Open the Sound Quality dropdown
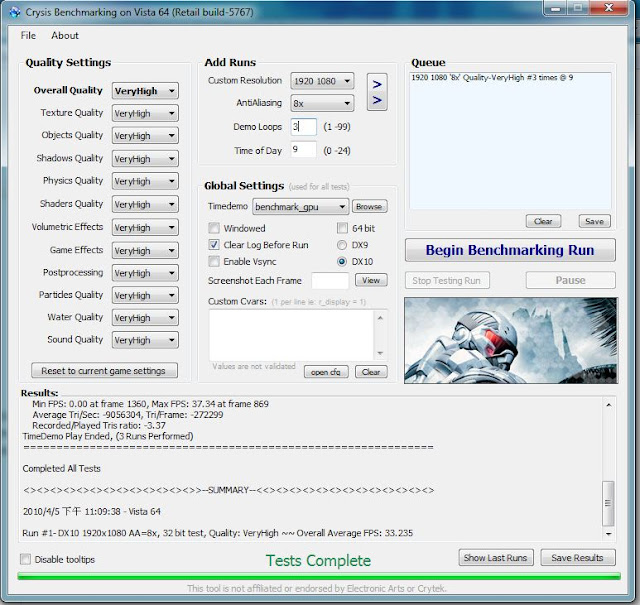Screen dimensions: 640x605 [x=145, y=340]
